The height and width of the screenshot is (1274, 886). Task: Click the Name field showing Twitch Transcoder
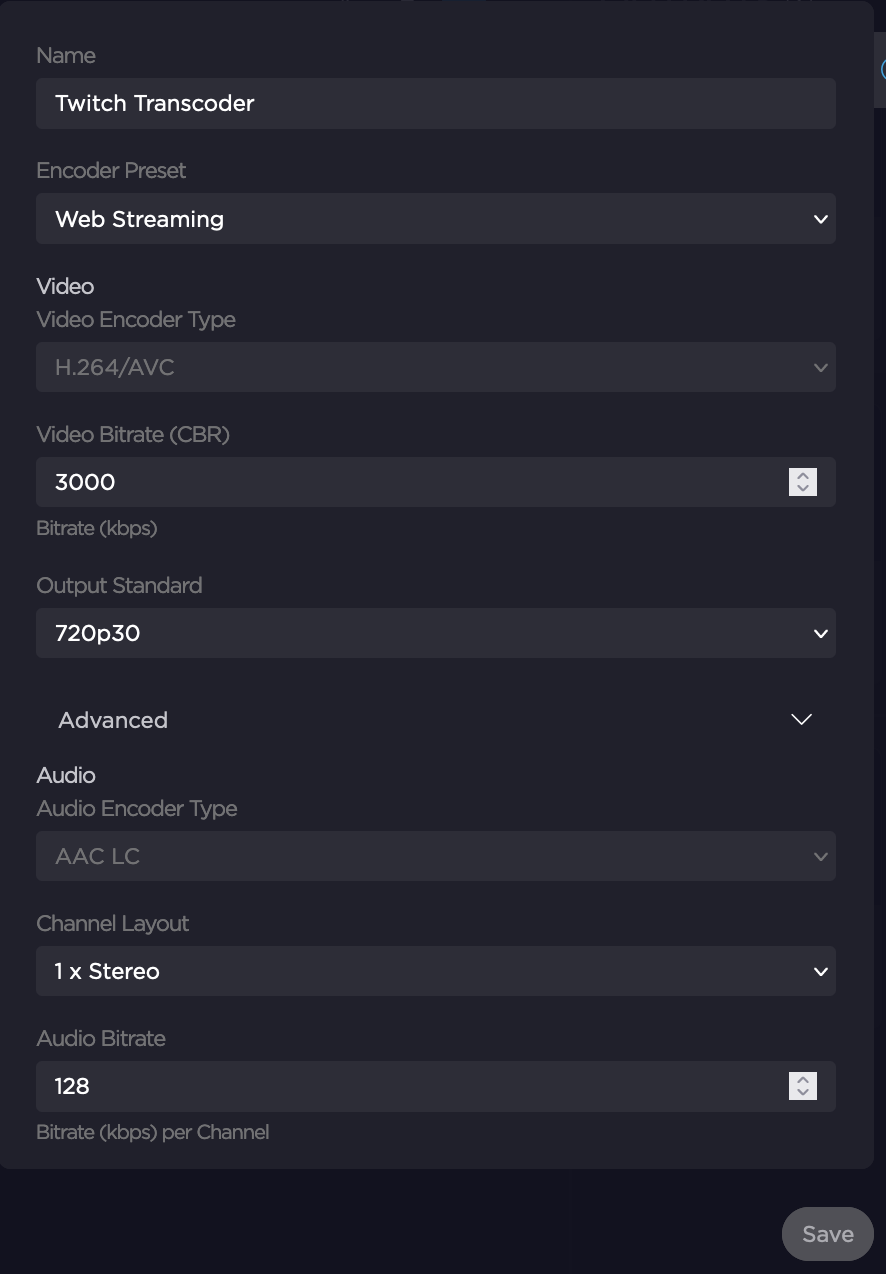436,103
